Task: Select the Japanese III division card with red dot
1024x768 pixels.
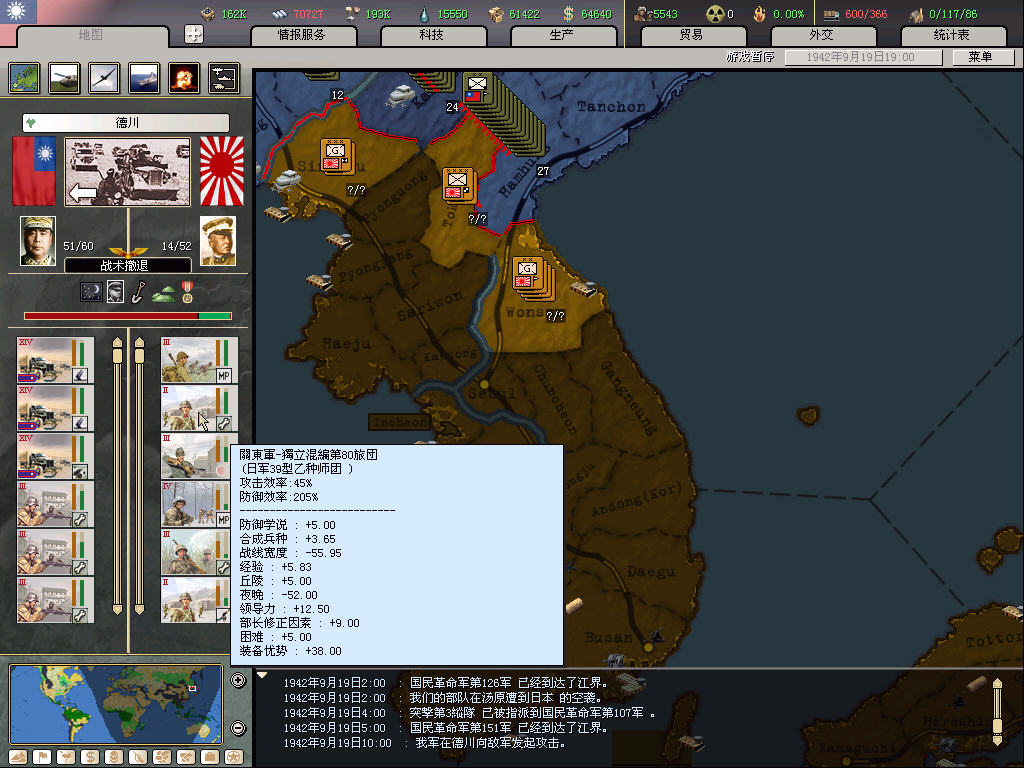Action: (x=196, y=456)
